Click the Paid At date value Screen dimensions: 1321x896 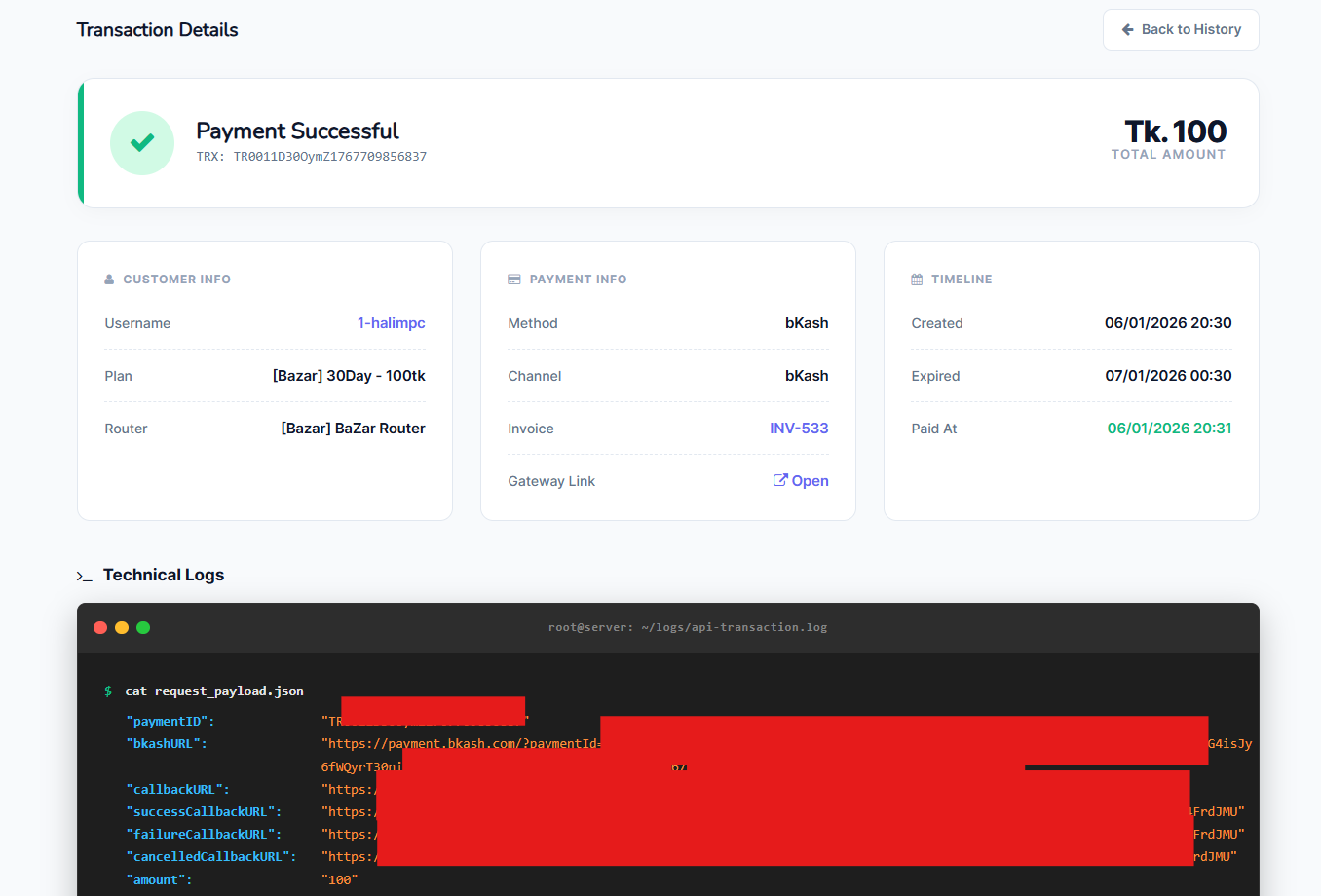click(1169, 429)
